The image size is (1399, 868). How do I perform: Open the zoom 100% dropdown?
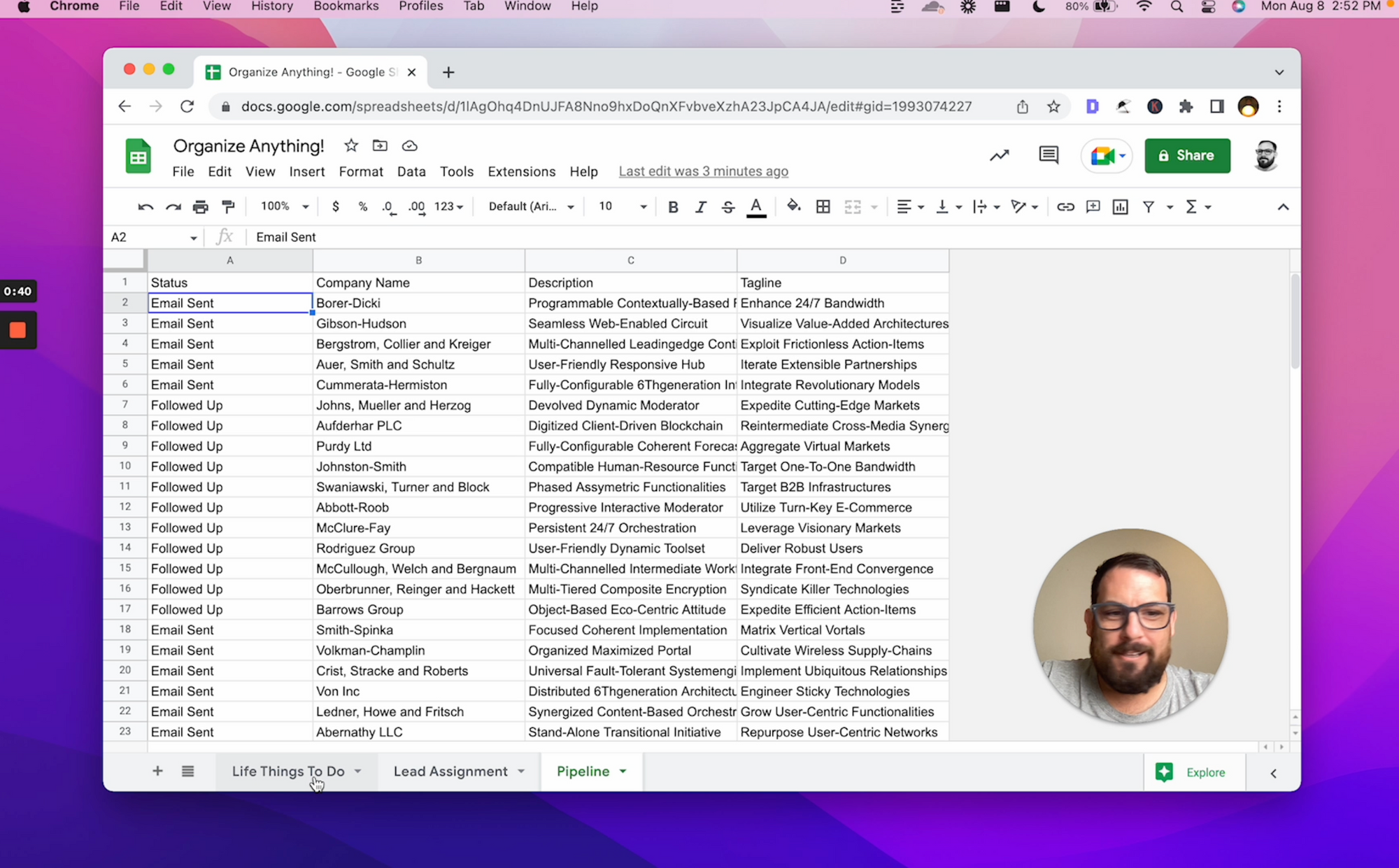point(285,206)
